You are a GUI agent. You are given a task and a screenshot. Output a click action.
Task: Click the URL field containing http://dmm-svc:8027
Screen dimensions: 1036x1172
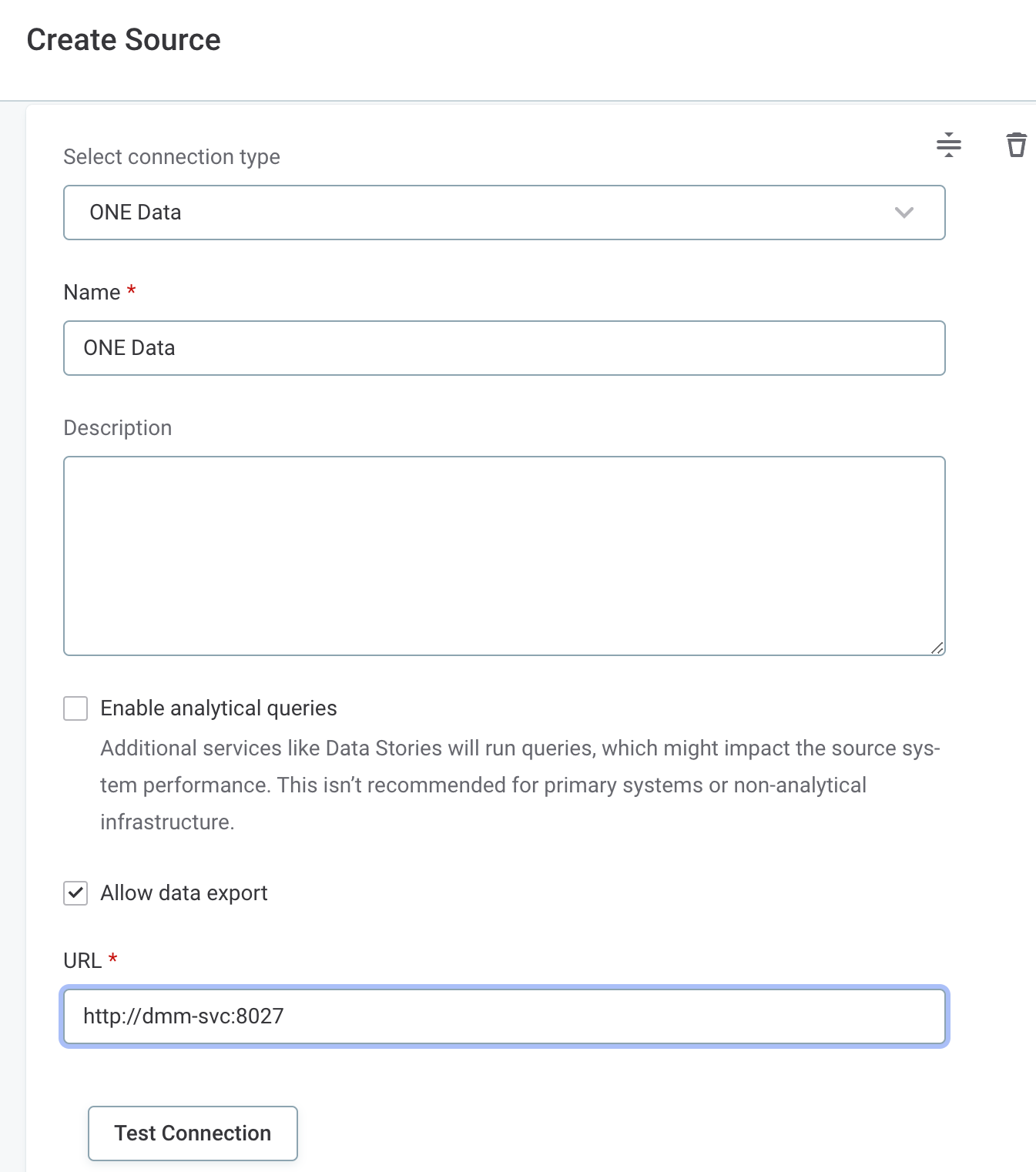pos(504,1016)
